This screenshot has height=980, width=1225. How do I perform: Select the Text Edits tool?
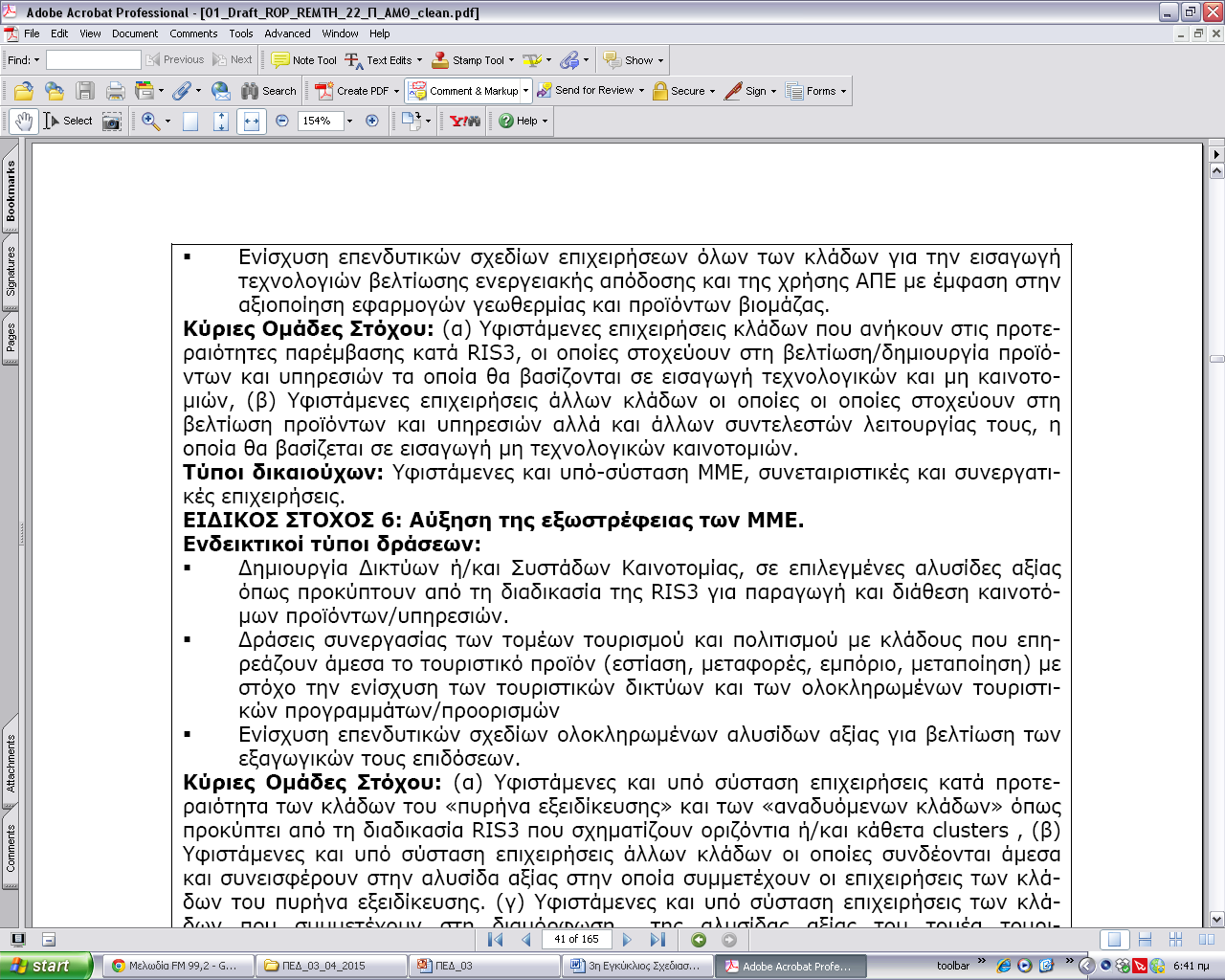click(x=378, y=60)
